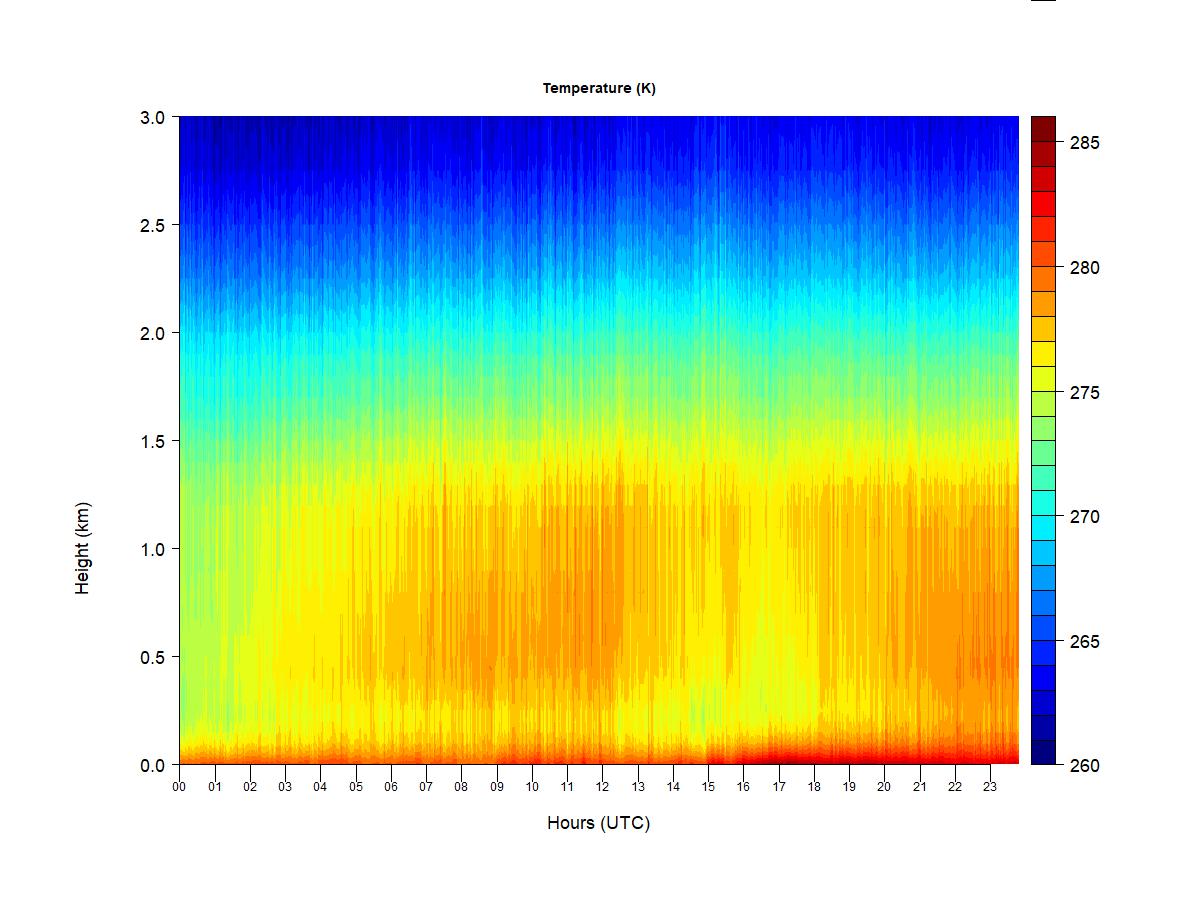The height and width of the screenshot is (900, 1200).
Task: Click the 285 colorbar label
Action: [x=1084, y=143]
